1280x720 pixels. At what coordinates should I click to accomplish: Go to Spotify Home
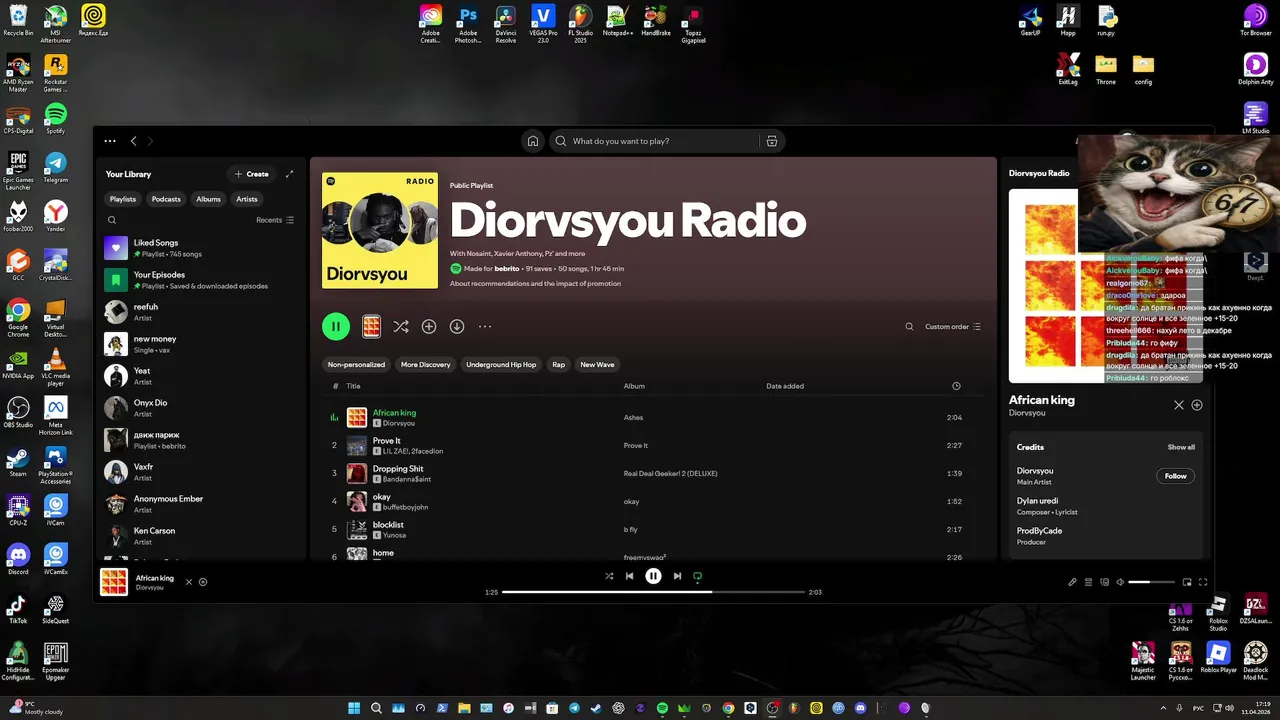533,141
